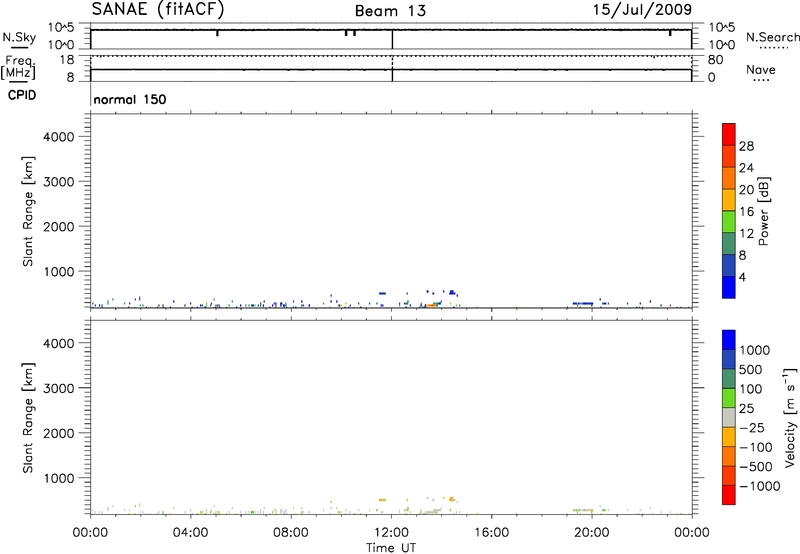Click the 'Power [dB]' colorbar title
Viewport: 800px width, 554px height.
[764, 211]
